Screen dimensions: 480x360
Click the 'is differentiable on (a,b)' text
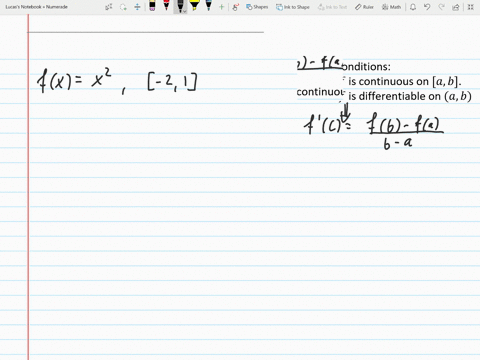[x=410, y=96]
